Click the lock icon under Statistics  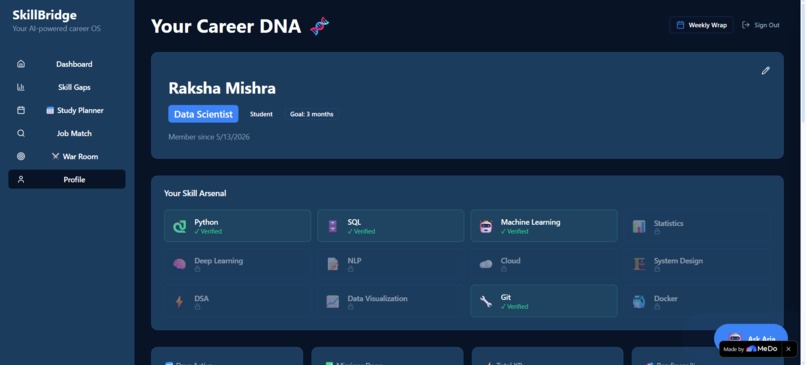(657, 232)
